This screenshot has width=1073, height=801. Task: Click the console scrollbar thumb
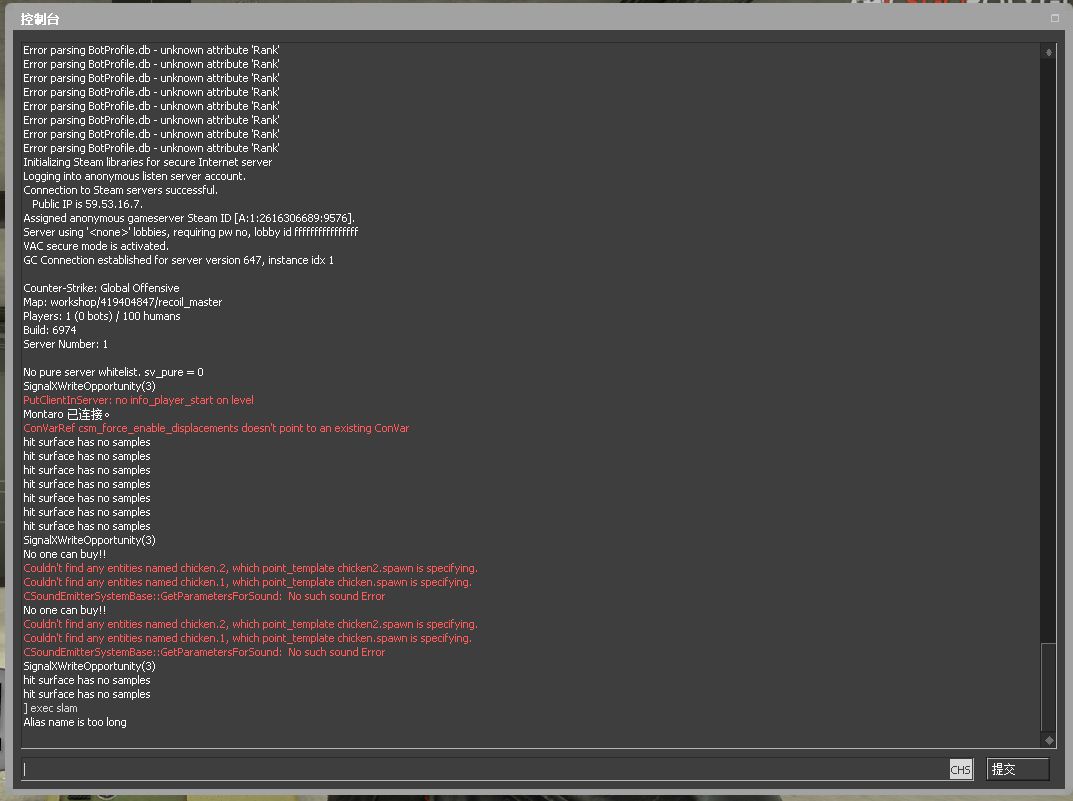pyautogui.click(x=1048, y=687)
